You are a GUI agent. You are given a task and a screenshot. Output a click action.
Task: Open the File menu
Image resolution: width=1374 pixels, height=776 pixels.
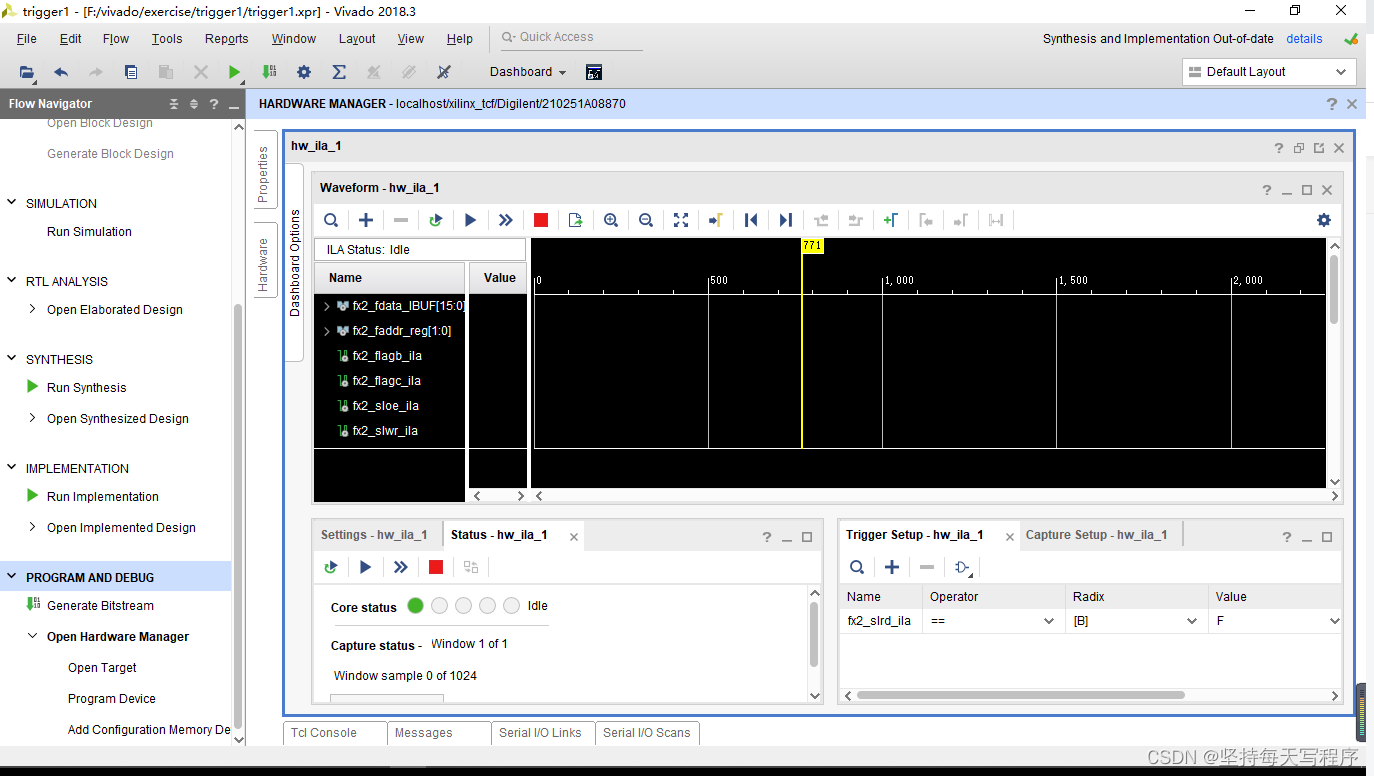pyautogui.click(x=27, y=39)
